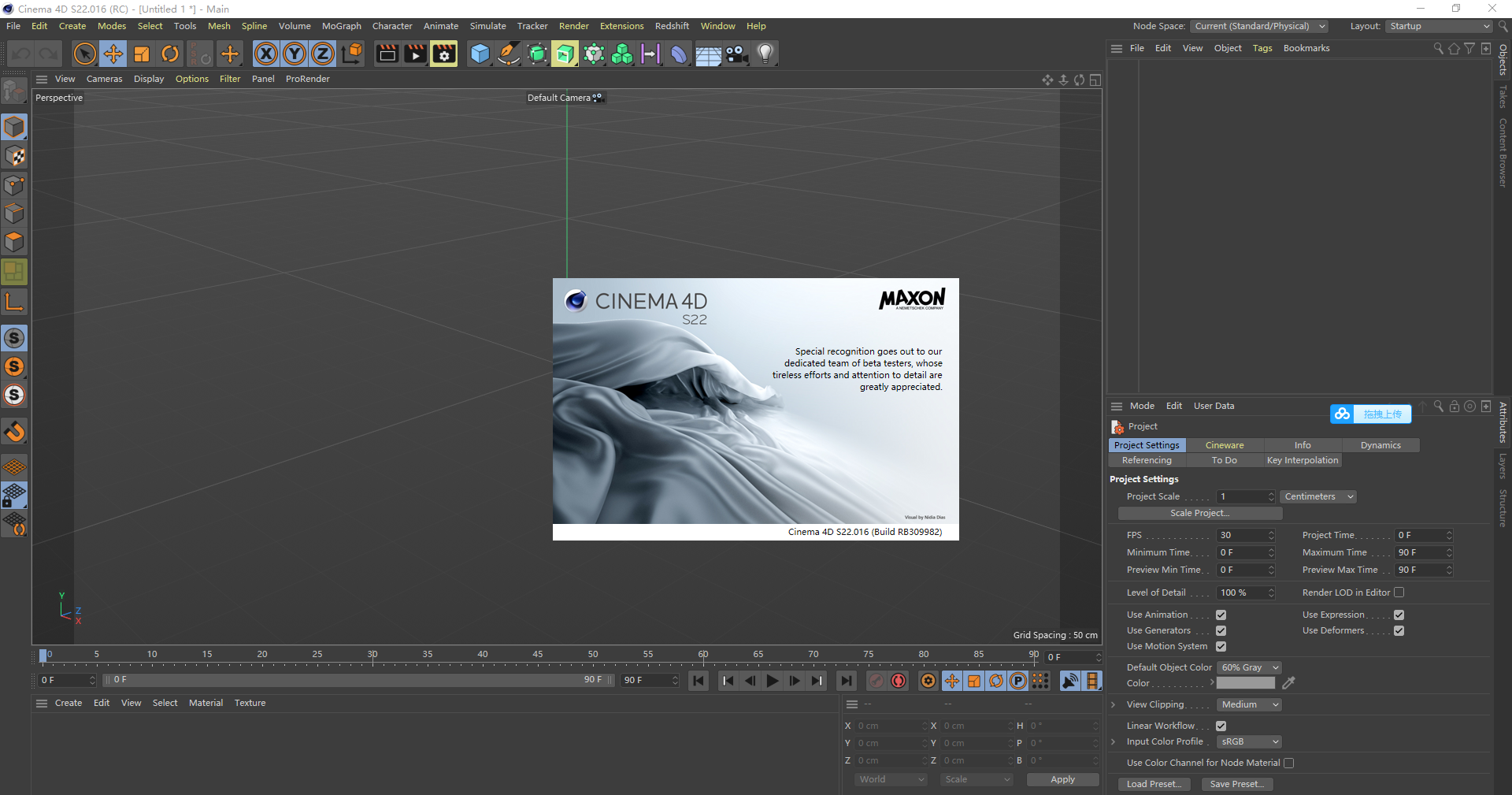Open Input Color Profile sRGB dropdown
The height and width of the screenshot is (795, 1512).
pos(1249,741)
